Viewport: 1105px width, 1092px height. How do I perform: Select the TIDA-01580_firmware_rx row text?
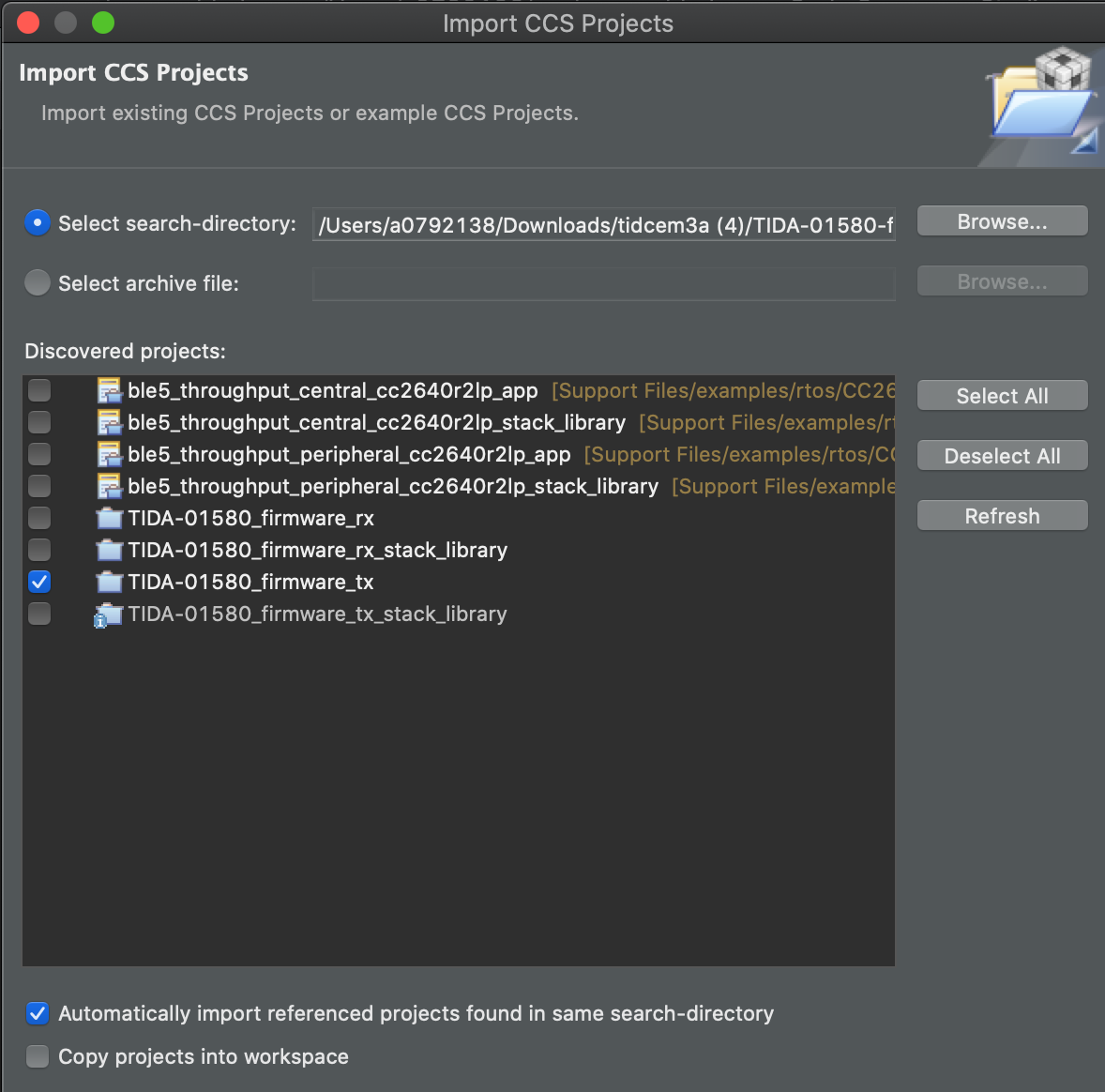(250, 518)
